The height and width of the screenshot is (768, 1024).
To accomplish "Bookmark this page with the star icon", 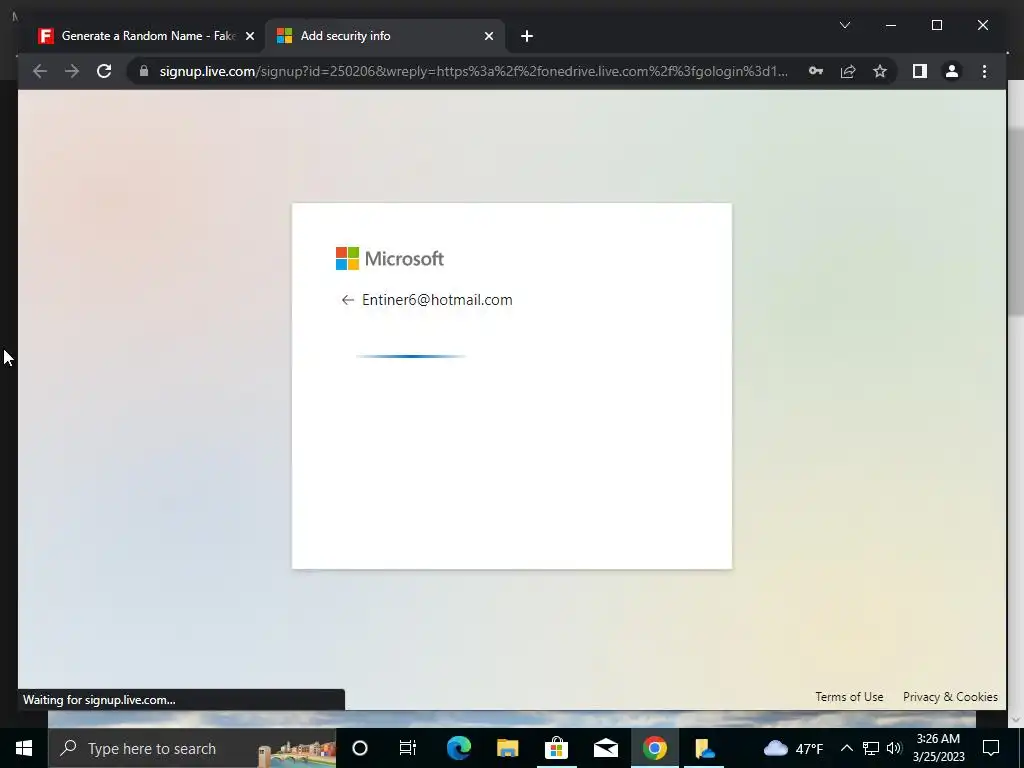I will pos(880,71).
